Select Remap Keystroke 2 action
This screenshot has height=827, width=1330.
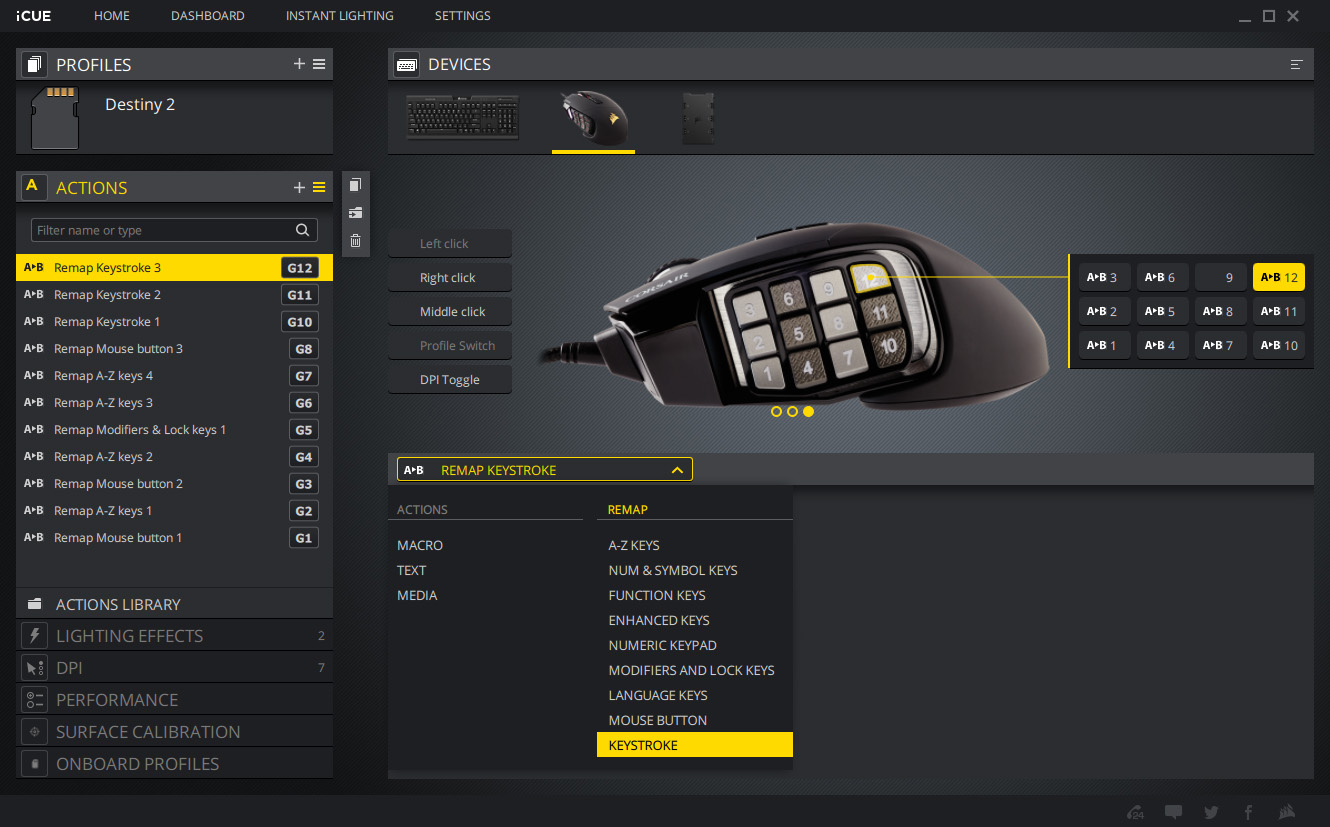[x=174, y=295]
